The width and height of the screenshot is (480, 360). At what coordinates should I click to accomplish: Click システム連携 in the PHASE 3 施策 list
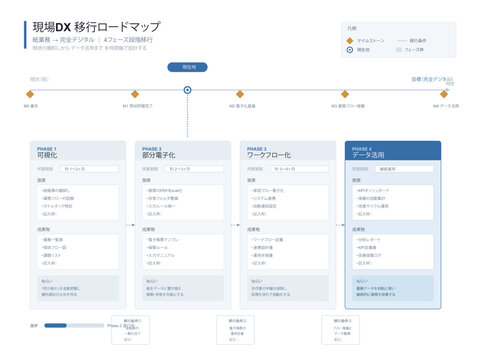click(263, 198)
